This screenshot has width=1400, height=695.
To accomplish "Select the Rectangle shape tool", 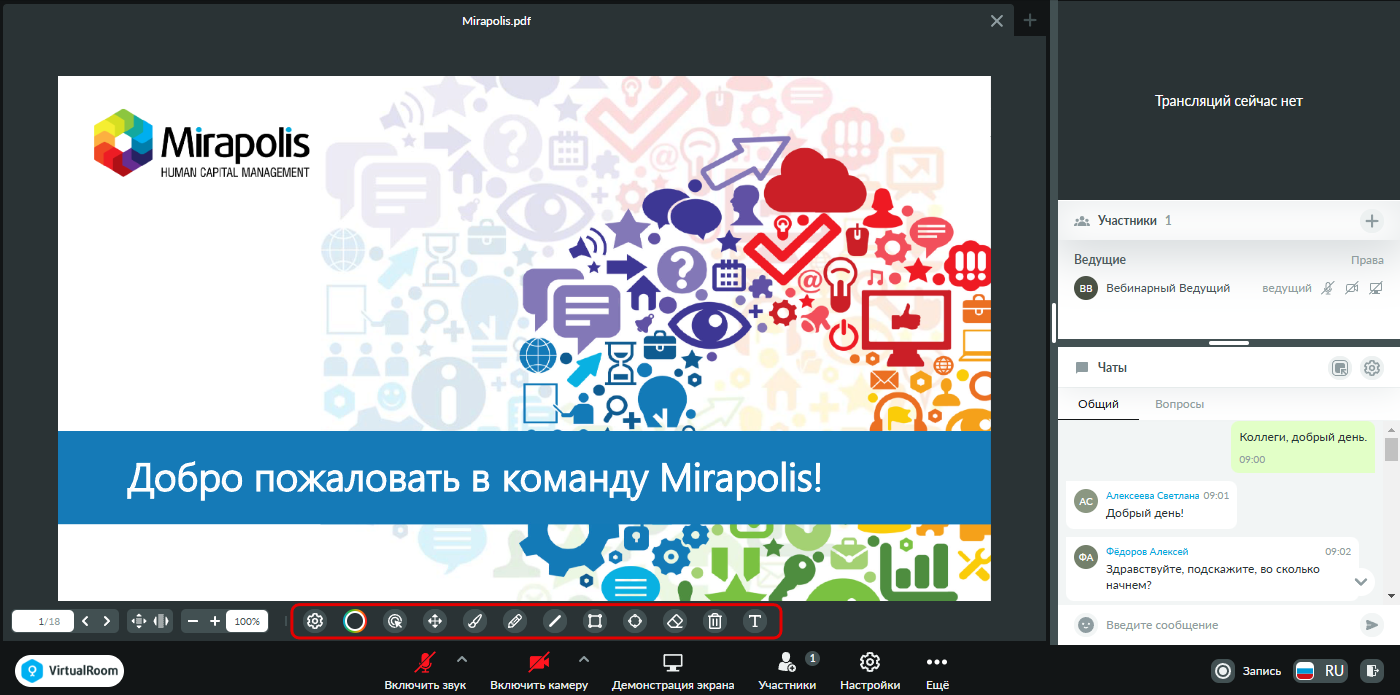I will tap(595, 621).
